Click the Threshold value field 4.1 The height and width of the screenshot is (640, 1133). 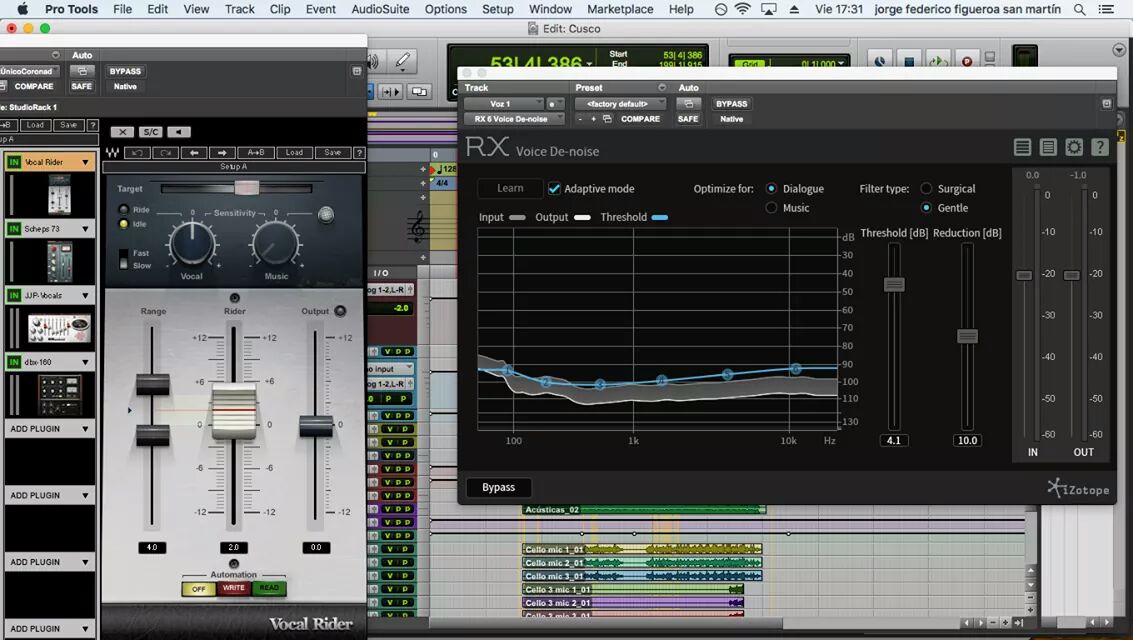click(894, 440)
